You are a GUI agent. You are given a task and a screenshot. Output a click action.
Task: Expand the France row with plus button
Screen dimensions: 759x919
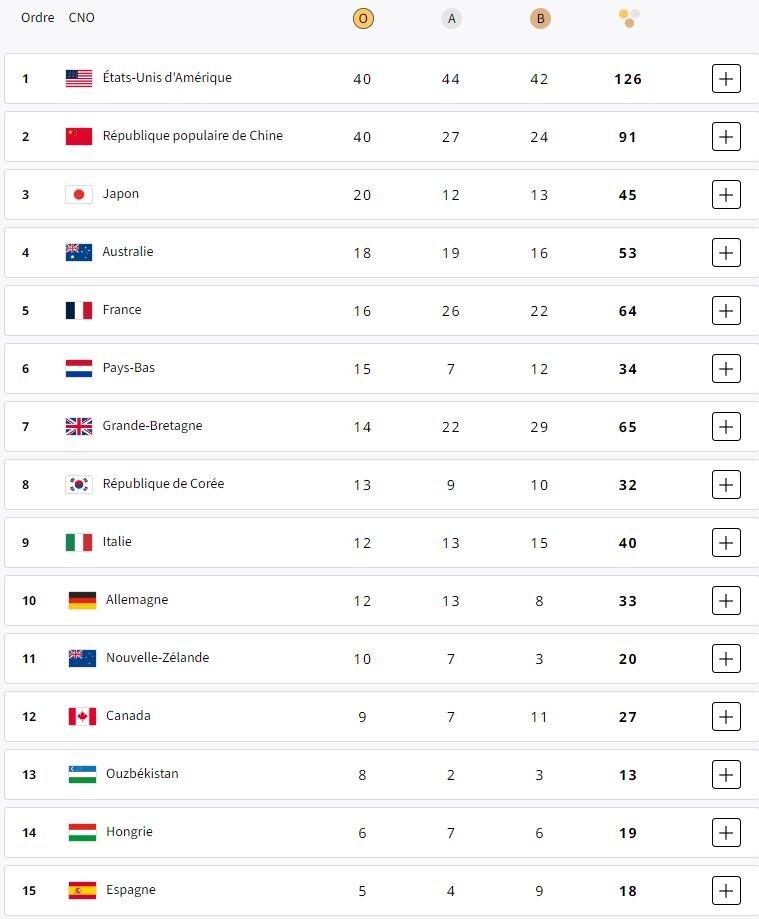[x=726, y=311]
